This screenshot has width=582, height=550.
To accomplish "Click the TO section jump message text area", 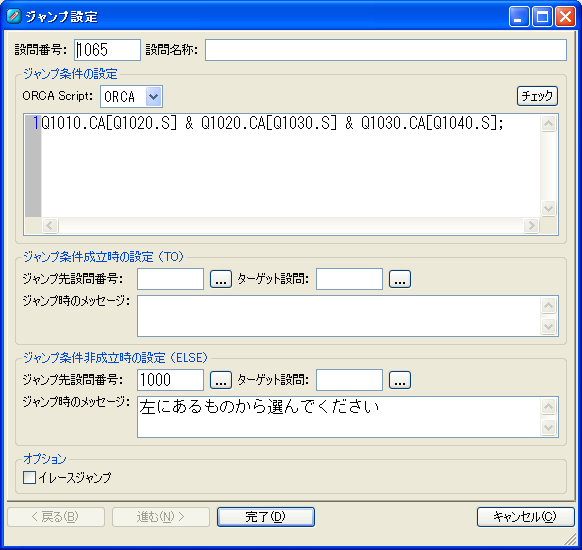I will [339, 316].
